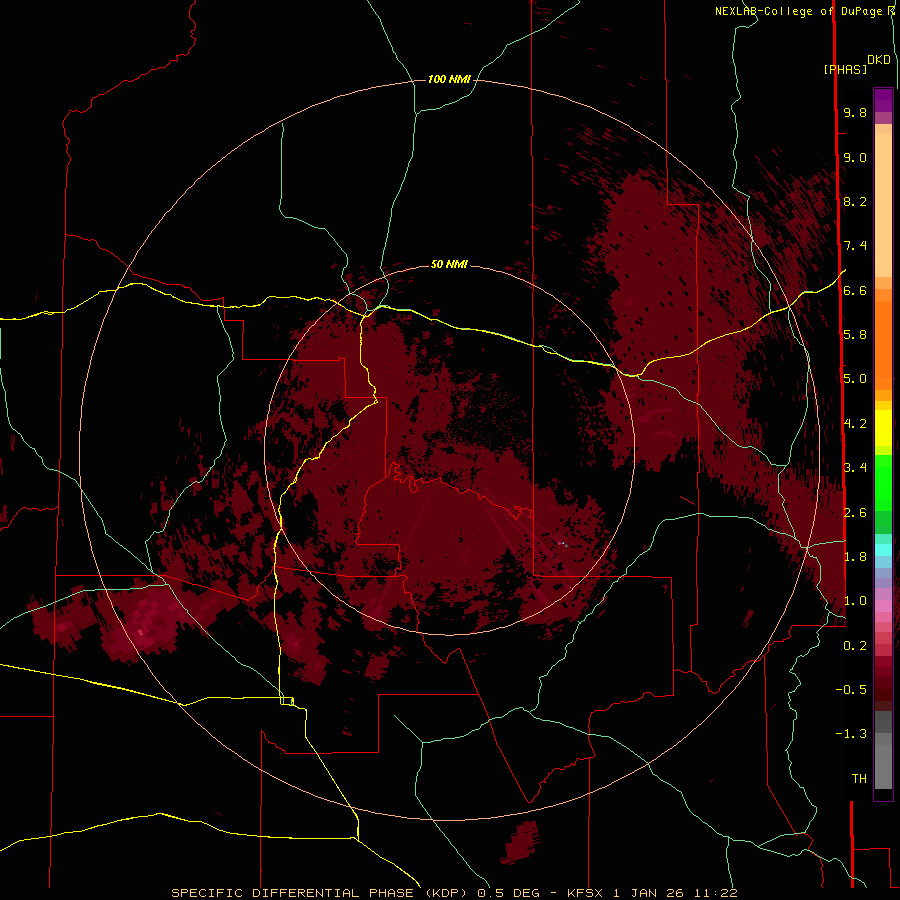Click the isolated echo blob below the 100 NMI ring
900x900 pixels.
[x=522, y=842]
